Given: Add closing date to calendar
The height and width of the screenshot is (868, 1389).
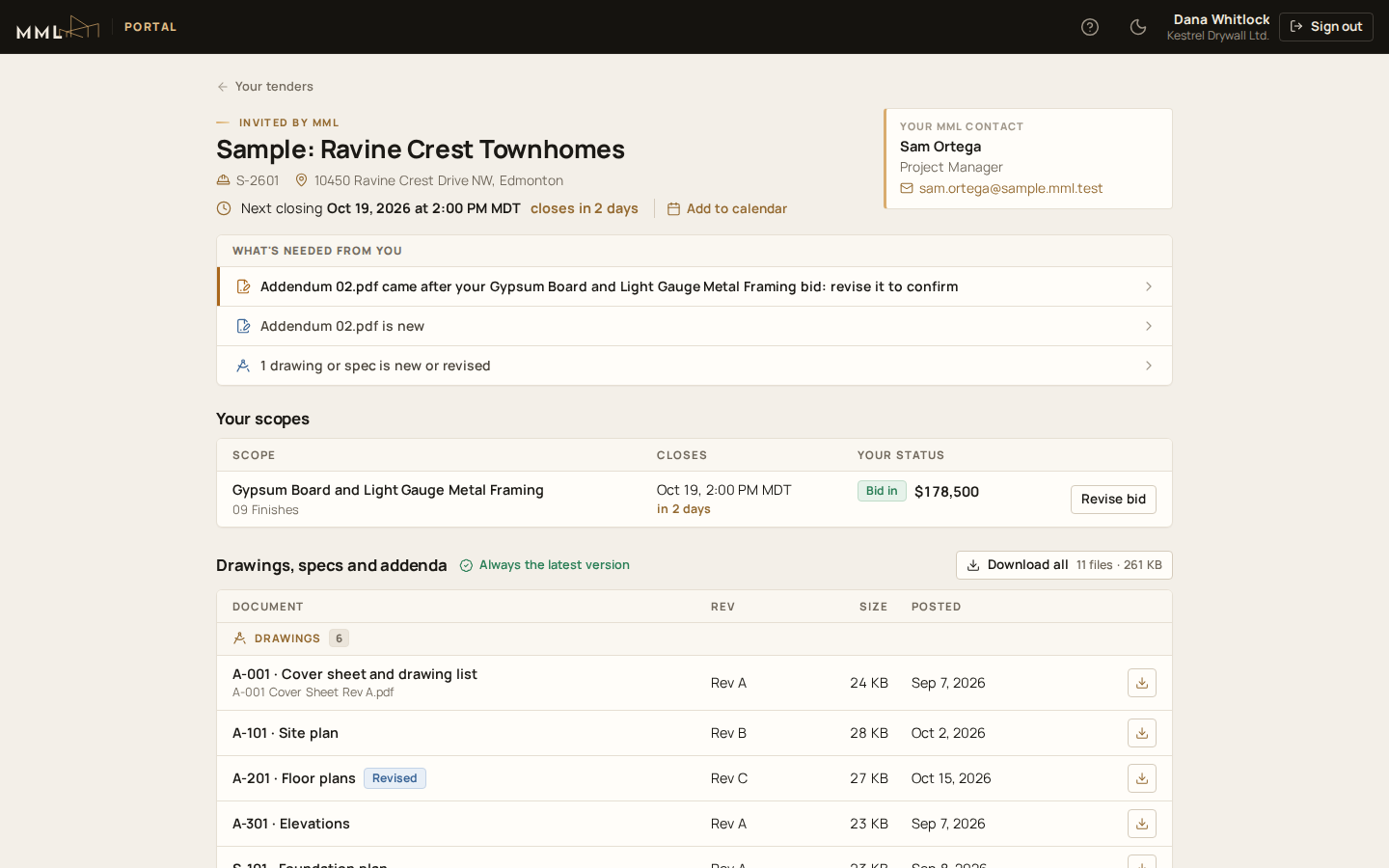Looking at the screenshot, I should tap(727, 208).
